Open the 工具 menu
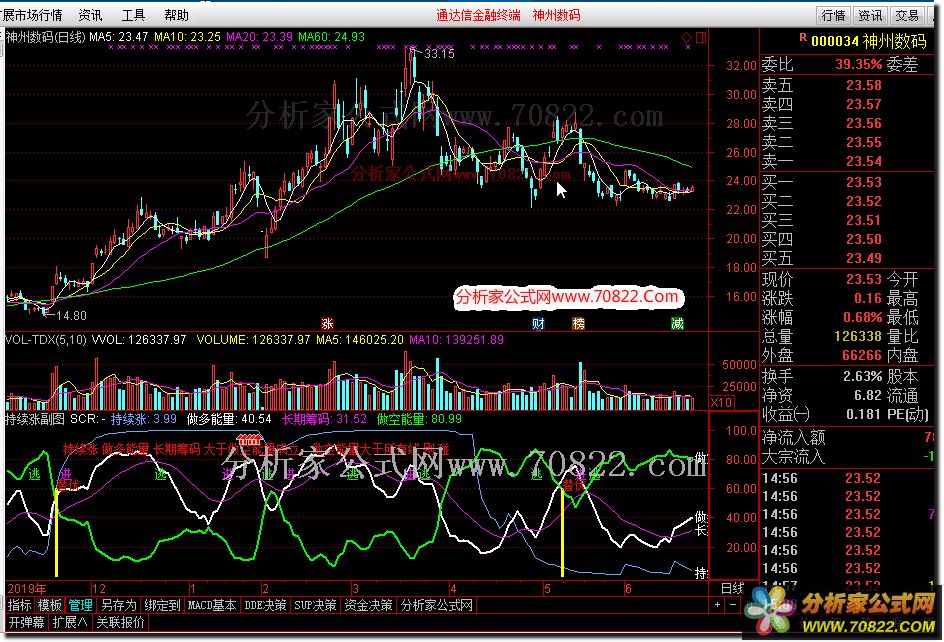944x642 pixels. (x=134, y=15)
